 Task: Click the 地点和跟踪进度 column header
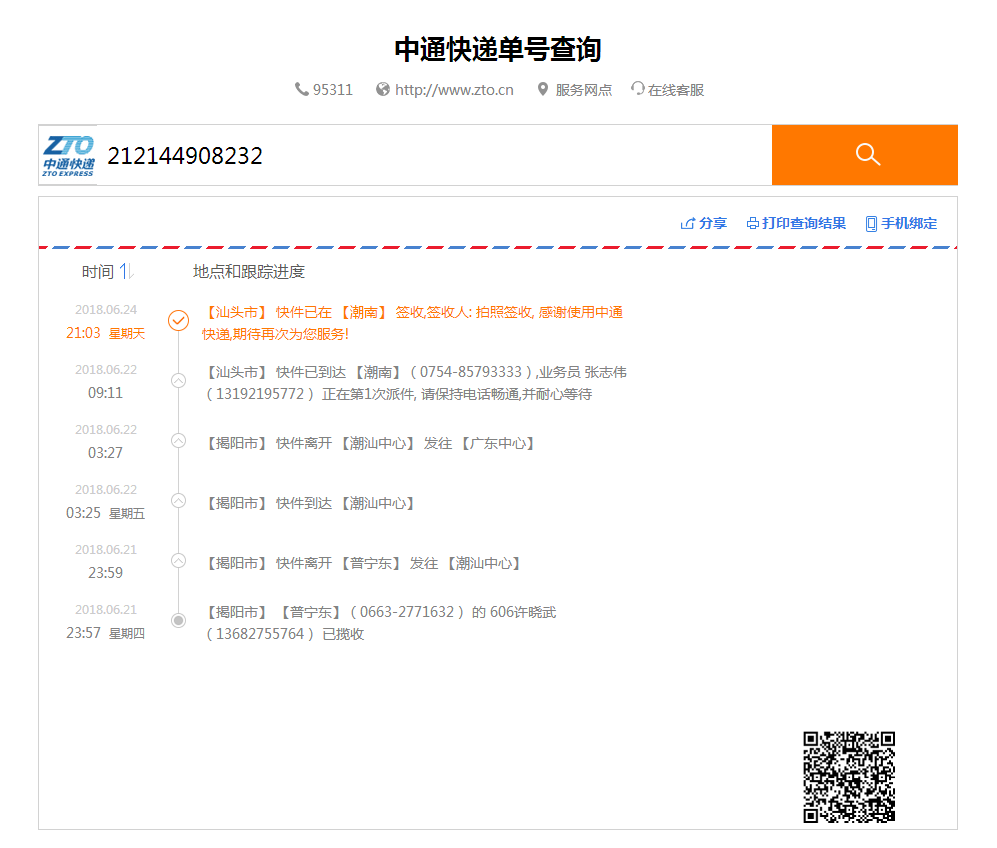click(x=249, y=272)
